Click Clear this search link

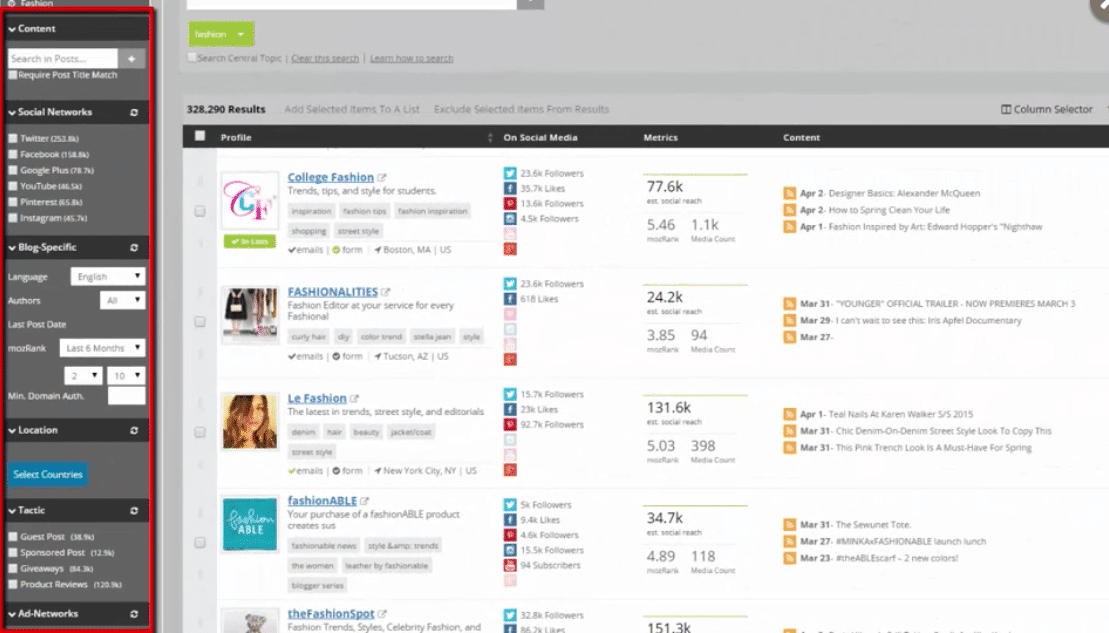coord(325,58)
